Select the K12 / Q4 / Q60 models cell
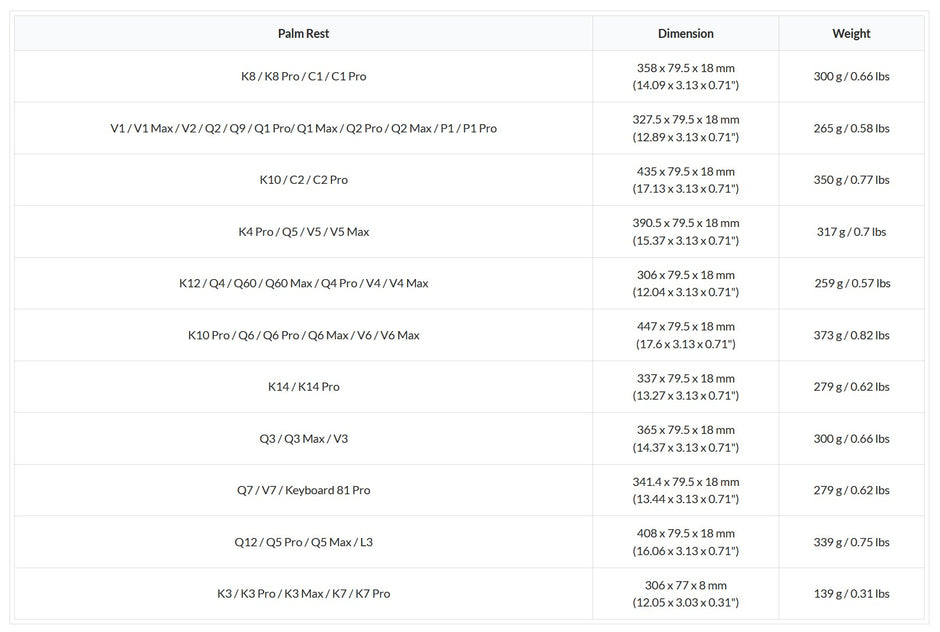 coord(303,283)
